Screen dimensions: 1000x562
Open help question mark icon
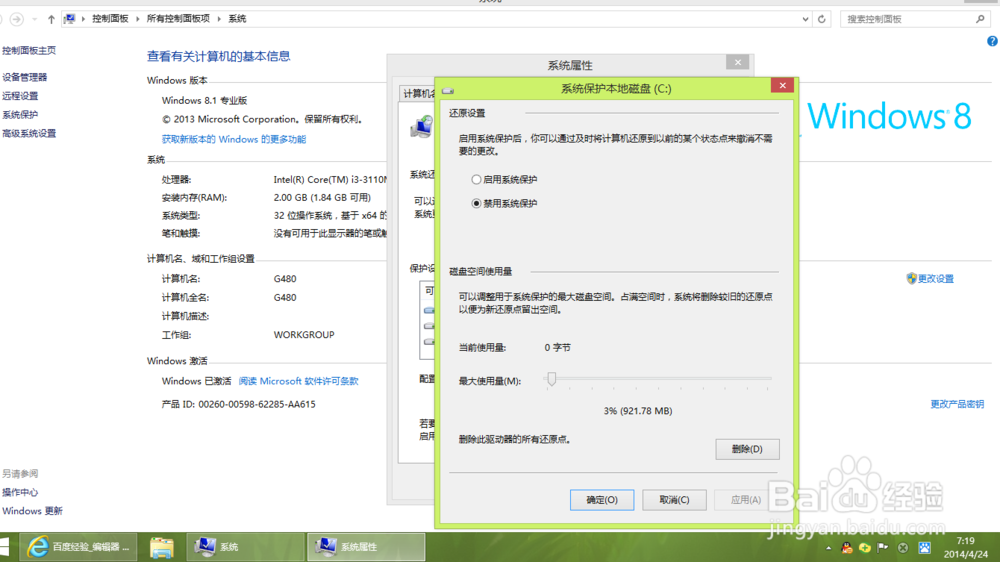pyautogui.click(x=992, y=41)
